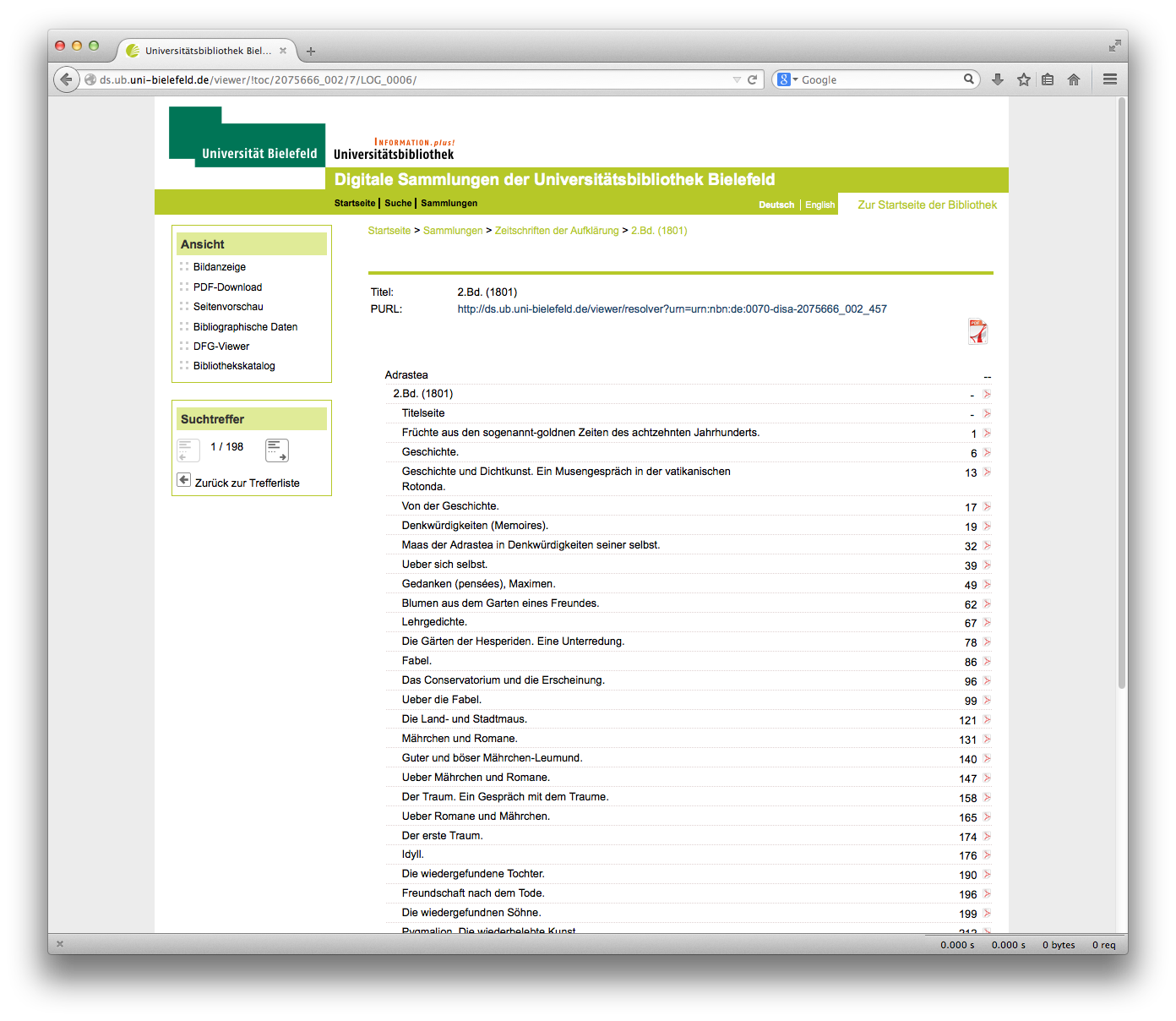This screenshot has width=1176, height=1021.
Task: Open page arrow icon for 2.Bd. (1801) row
Action: 987,394
